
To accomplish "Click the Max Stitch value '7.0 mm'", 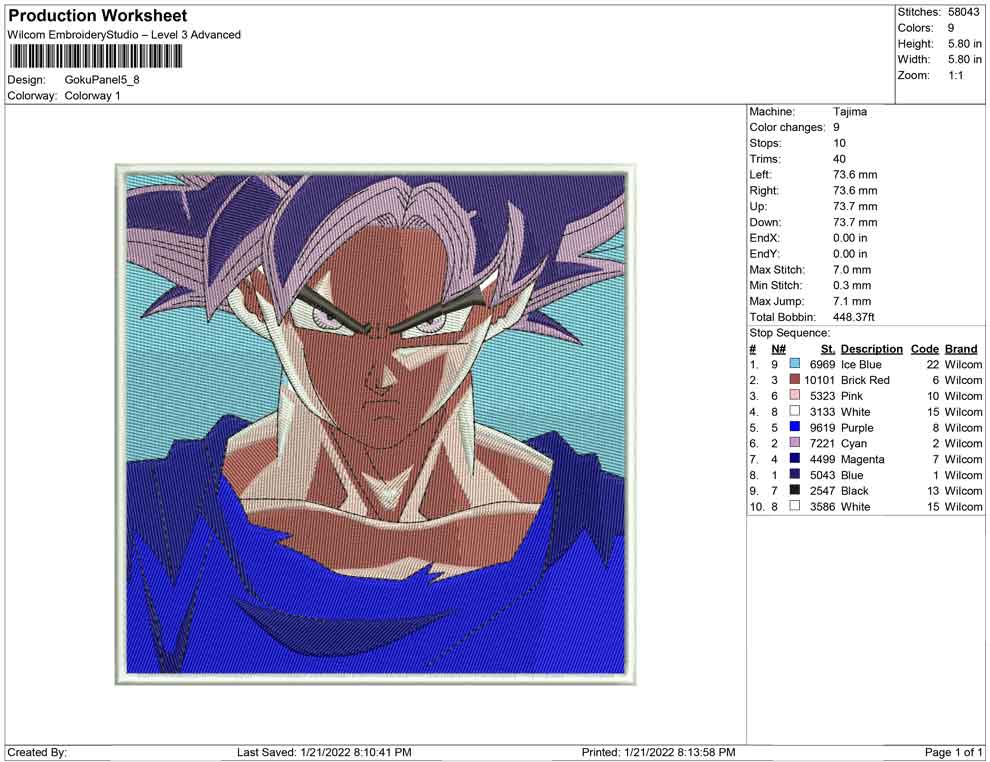I will (852, 270).
